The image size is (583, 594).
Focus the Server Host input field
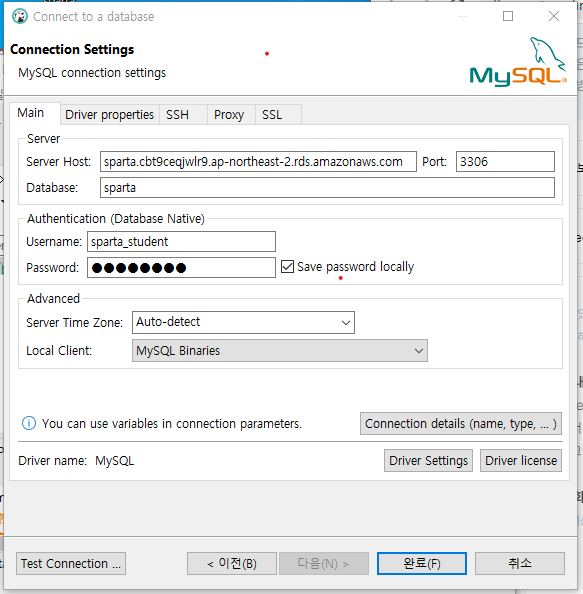(x=258, y=162)
